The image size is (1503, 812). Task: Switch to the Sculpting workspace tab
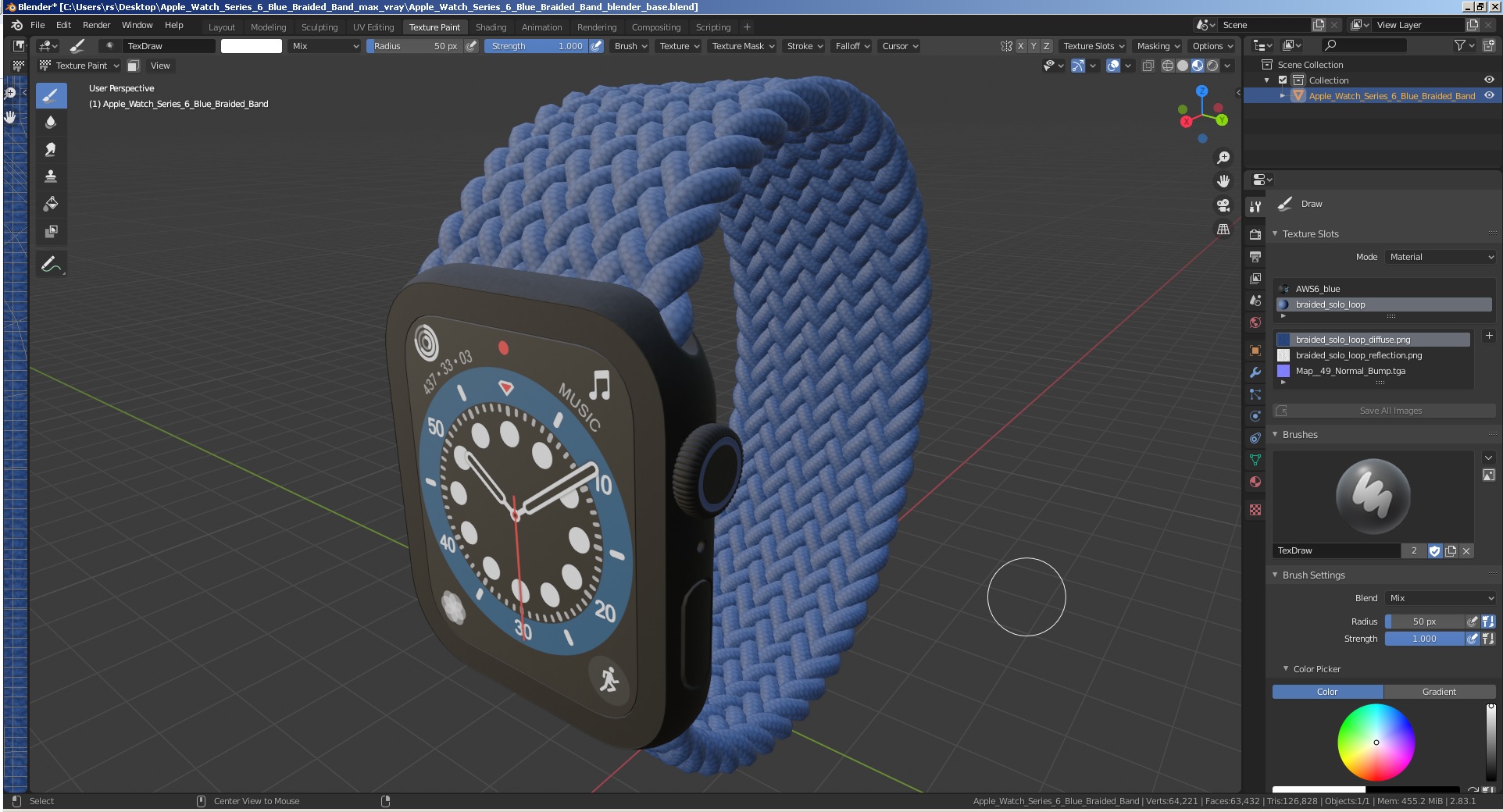320,27
